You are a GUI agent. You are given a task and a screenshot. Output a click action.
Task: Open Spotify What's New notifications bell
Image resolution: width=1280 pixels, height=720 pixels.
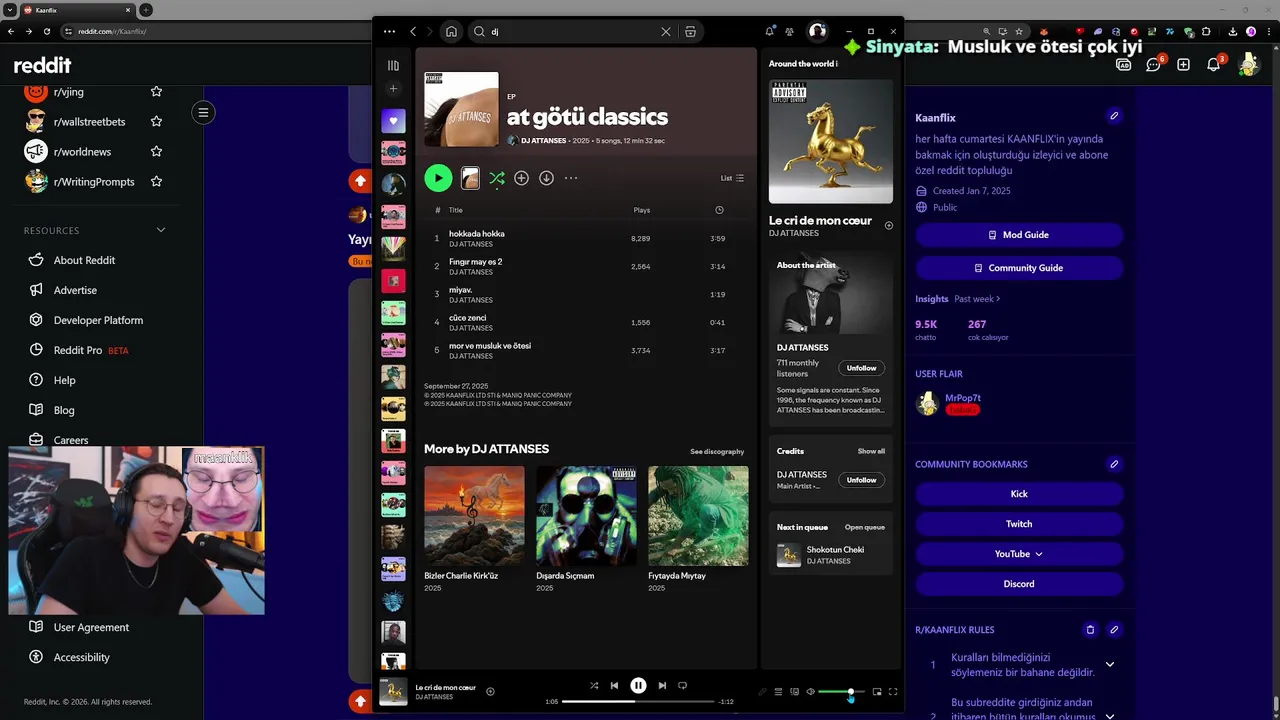click(x=769, y=32)
